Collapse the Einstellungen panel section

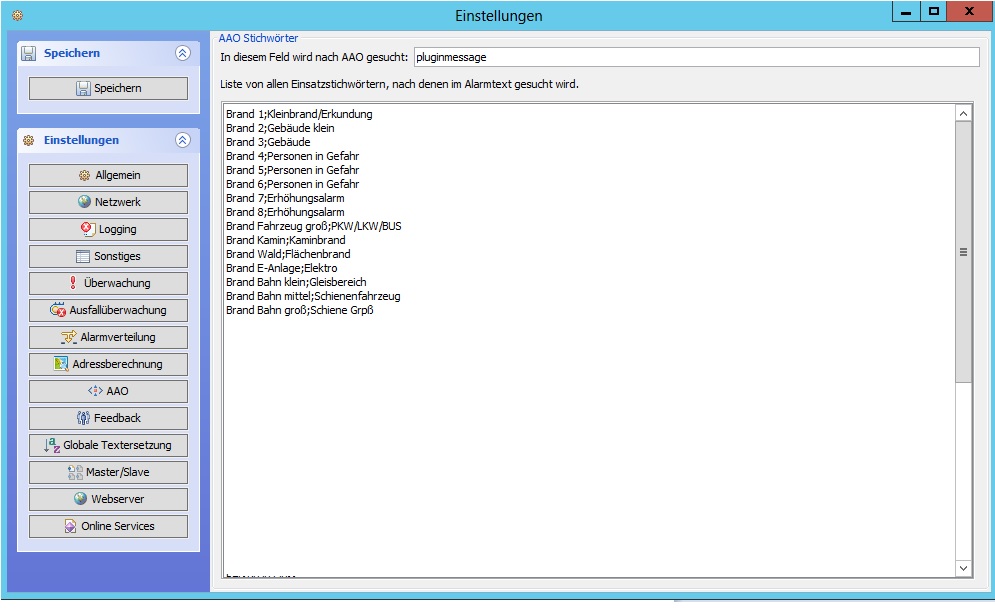click(x=182, y=141)
